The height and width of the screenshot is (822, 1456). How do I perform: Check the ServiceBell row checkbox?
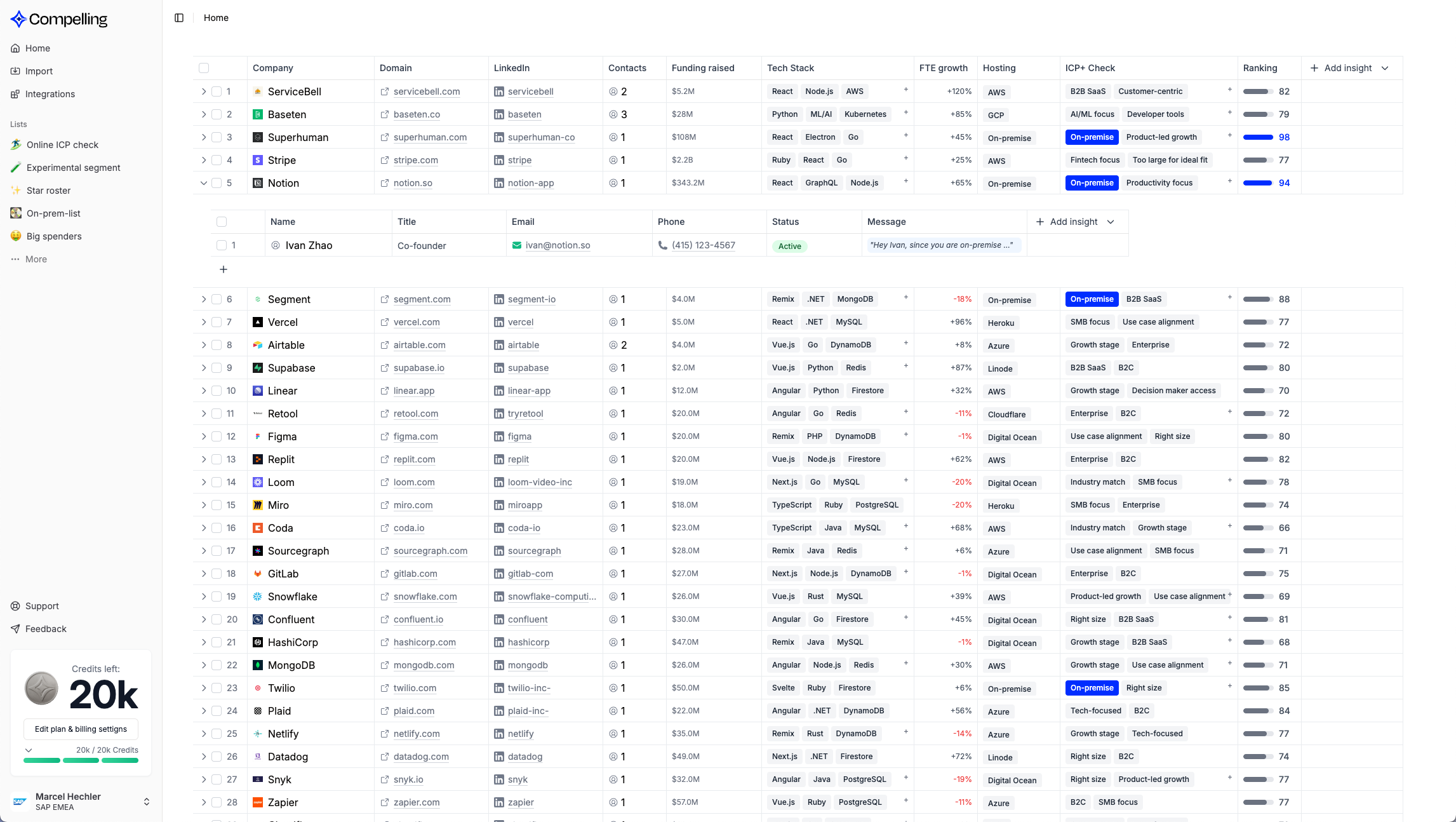point(217,91)
